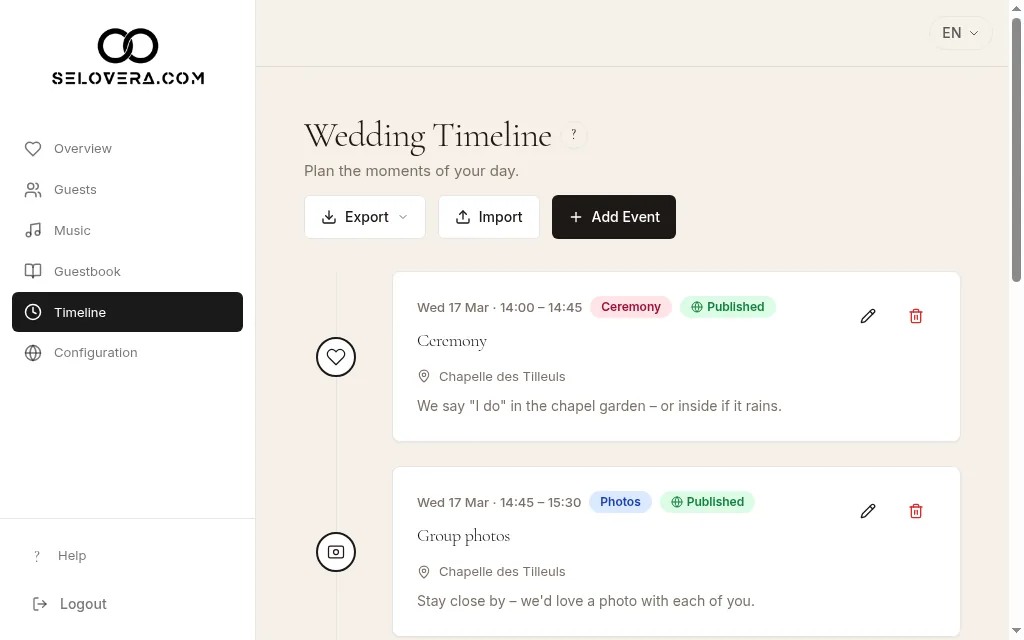Click the time 'Wed 17 Mar · 14:00 – 14:45'
This screenshot has height=640, width=1024.
pos(500,308)
